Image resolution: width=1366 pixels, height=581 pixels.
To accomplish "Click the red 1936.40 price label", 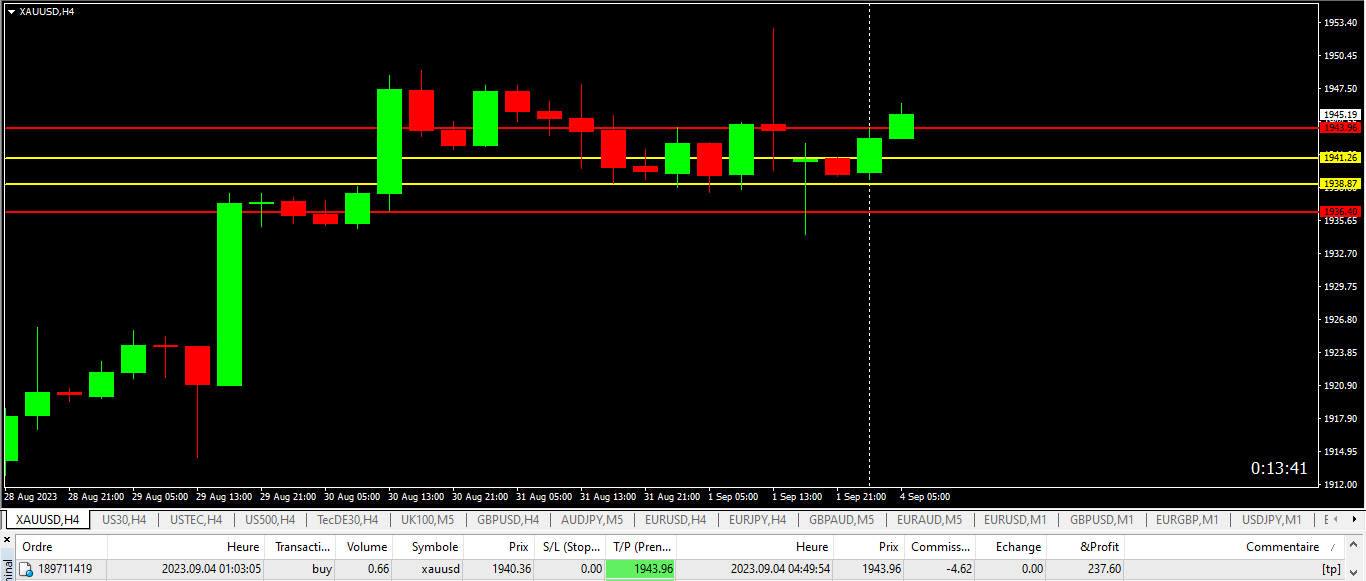I will (1339, 211).
